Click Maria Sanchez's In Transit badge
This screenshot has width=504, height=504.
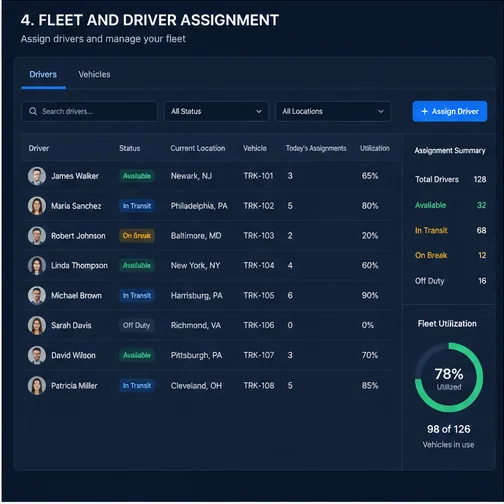(137, 206)
